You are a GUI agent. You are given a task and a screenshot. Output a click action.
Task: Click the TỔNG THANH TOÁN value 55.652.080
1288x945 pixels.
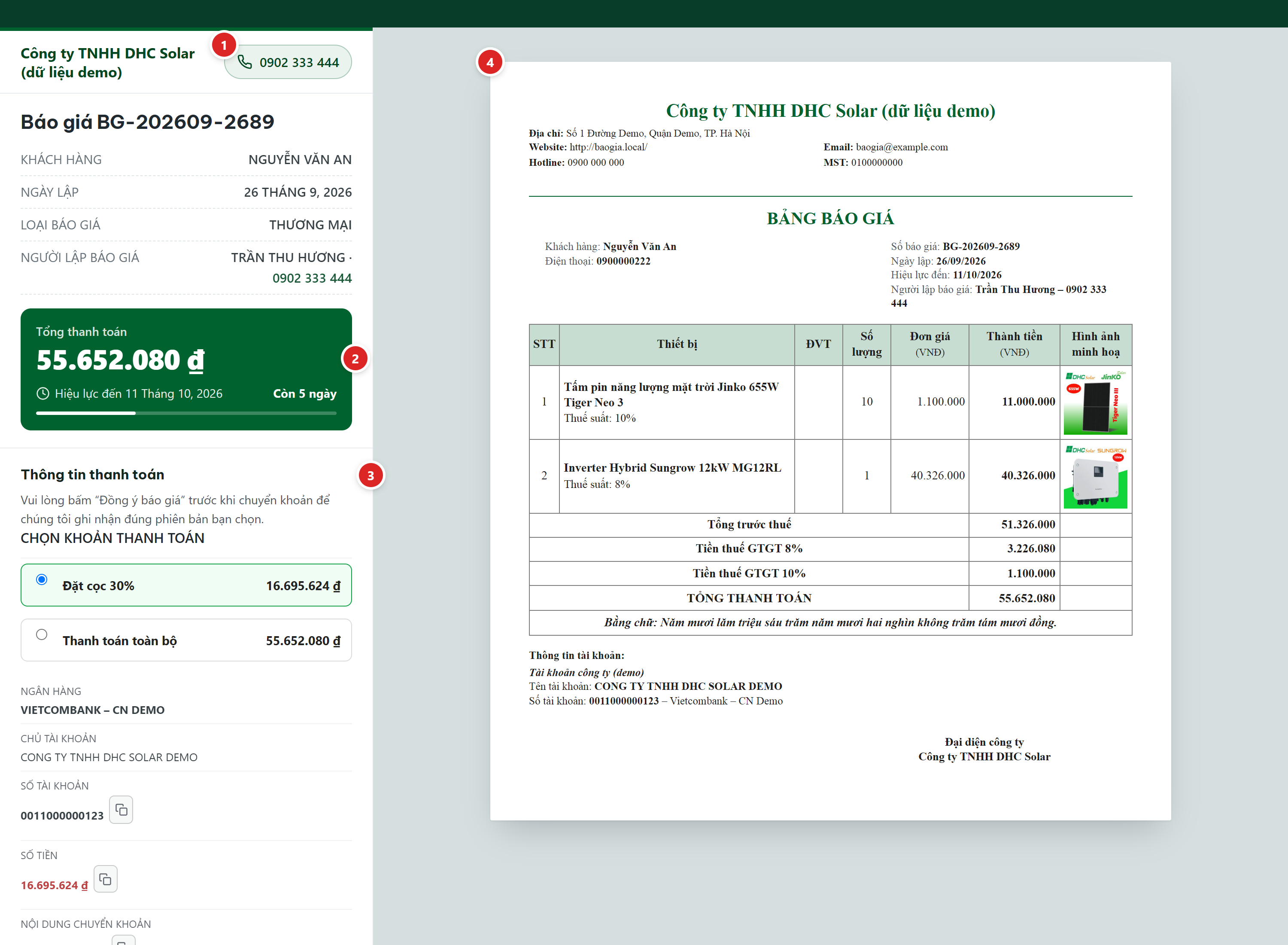[x=1027, y=598]
